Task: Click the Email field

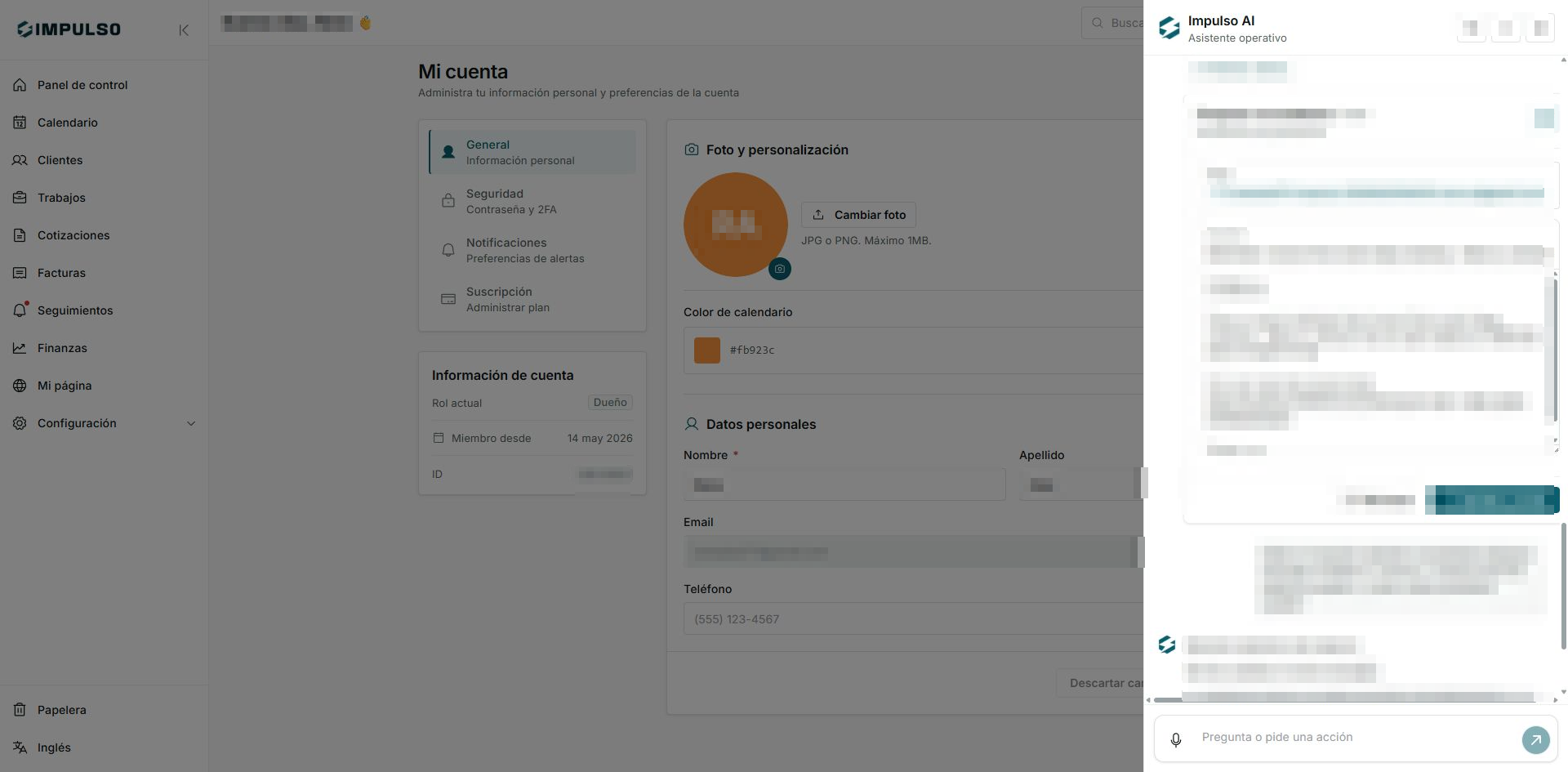Action: pos(913,552)
